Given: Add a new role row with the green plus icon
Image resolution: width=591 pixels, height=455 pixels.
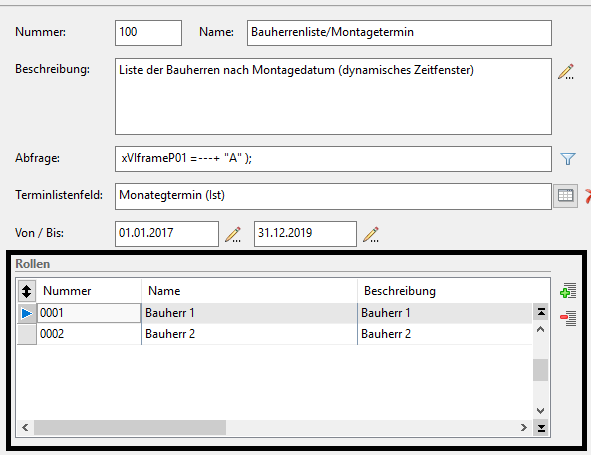Looking at the screenshot, I should coord(568,291).
